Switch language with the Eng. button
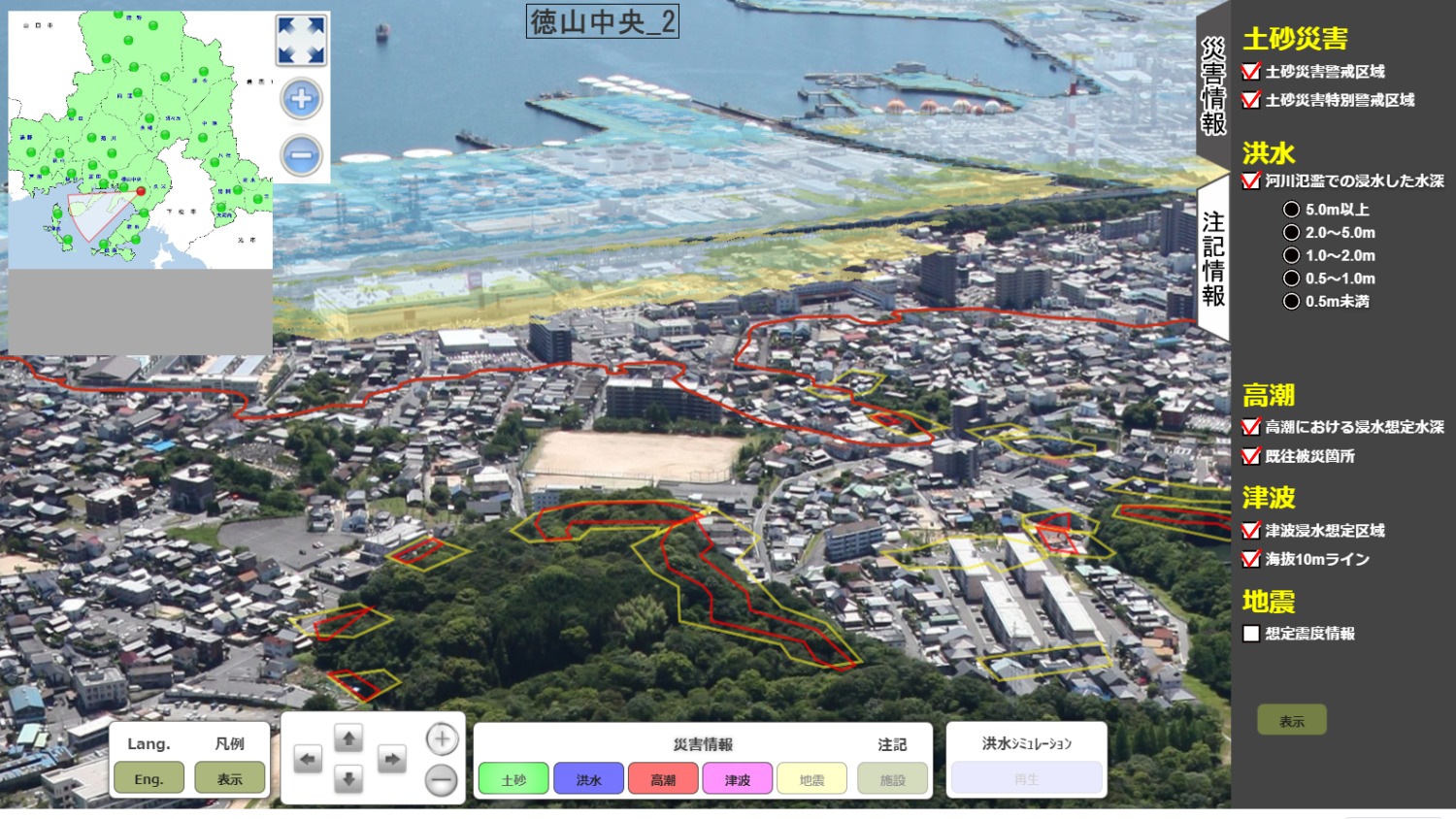The height and width of the screenshot is (819, 1456). point(149,778)
